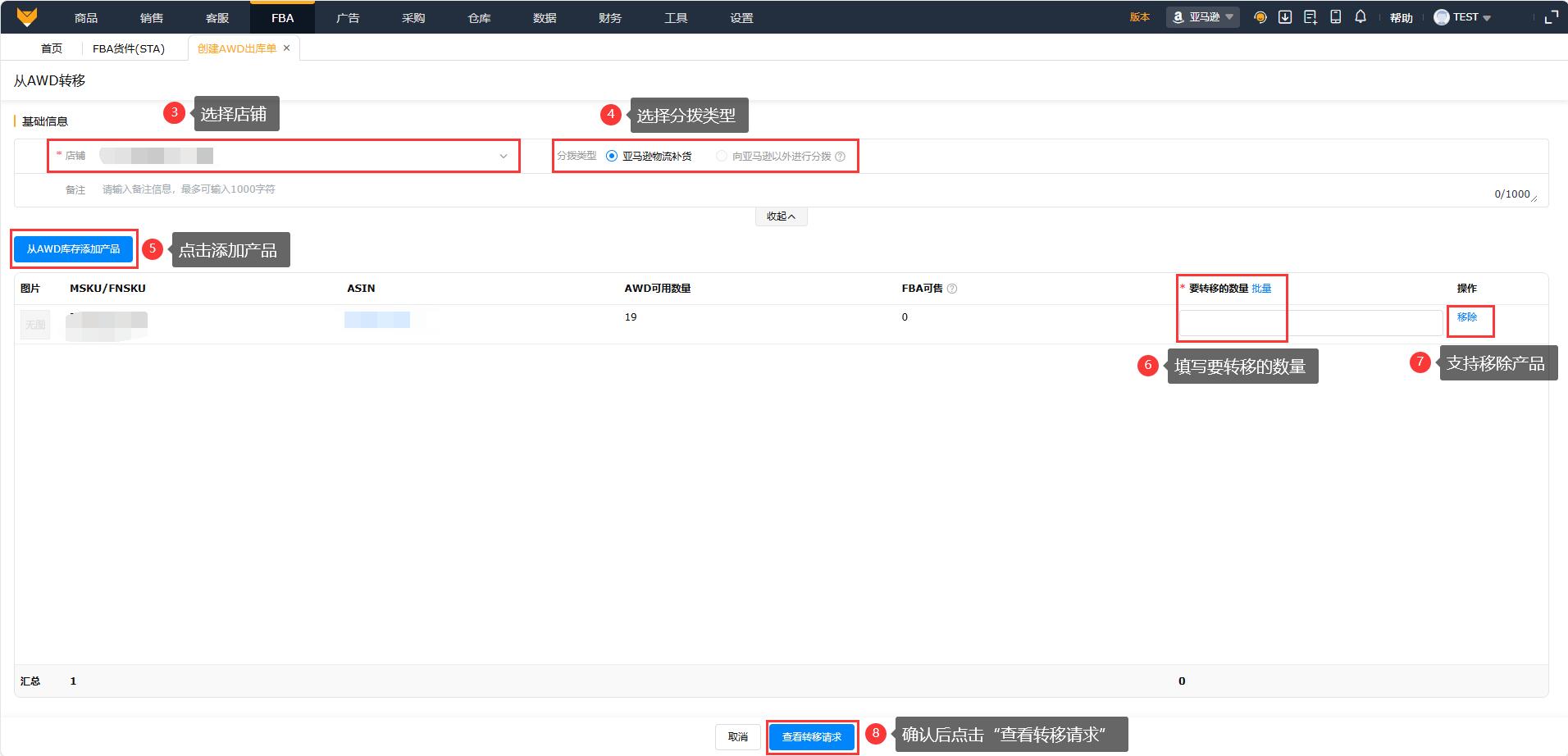This screenshot has width=1568, height=756.
Task: Select the 亚马逊物流补货 radio option
Action: 612,156
